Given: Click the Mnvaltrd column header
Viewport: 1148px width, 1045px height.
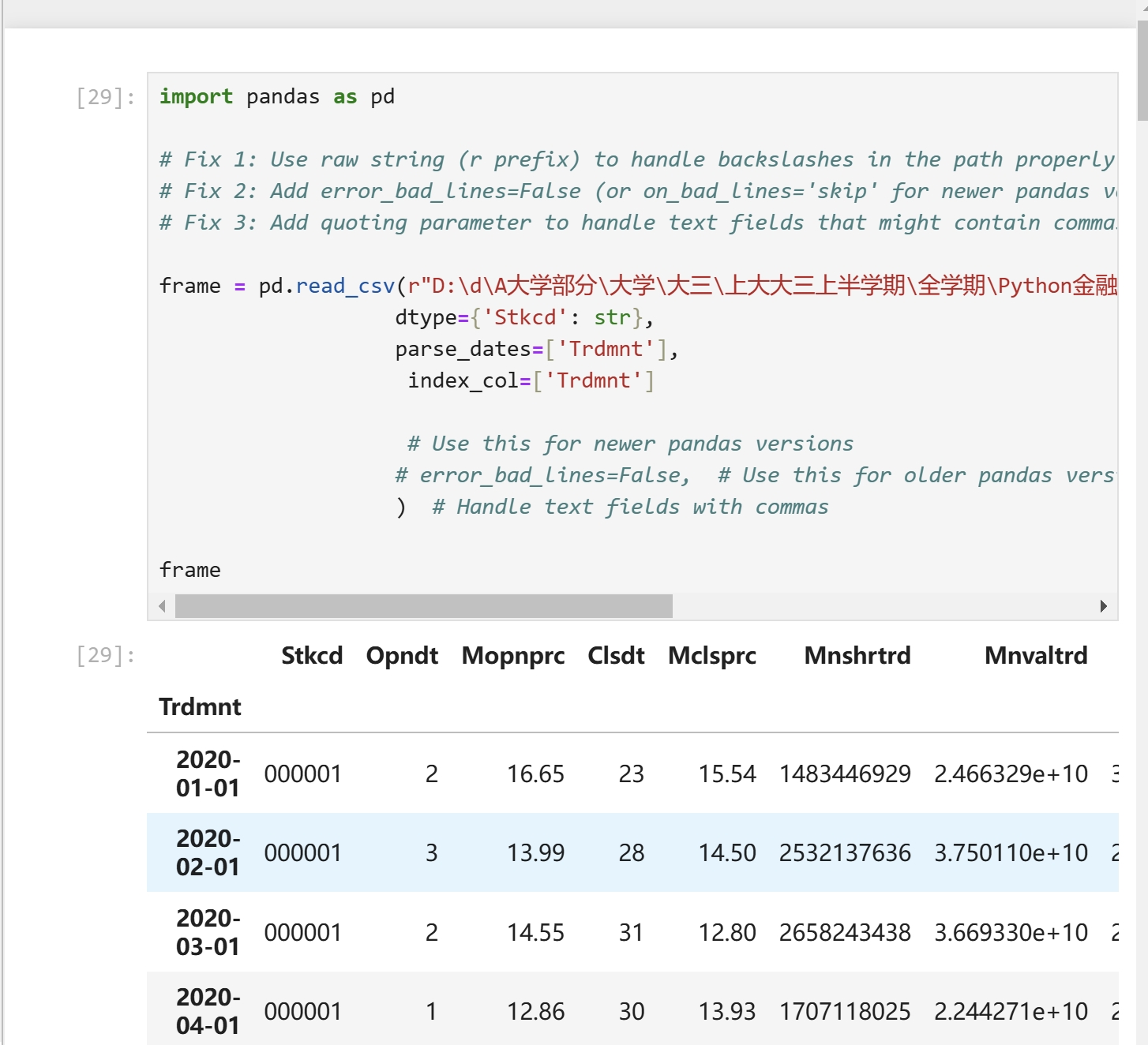Looking at the screenshot, I should click(x=1035, y=655).
